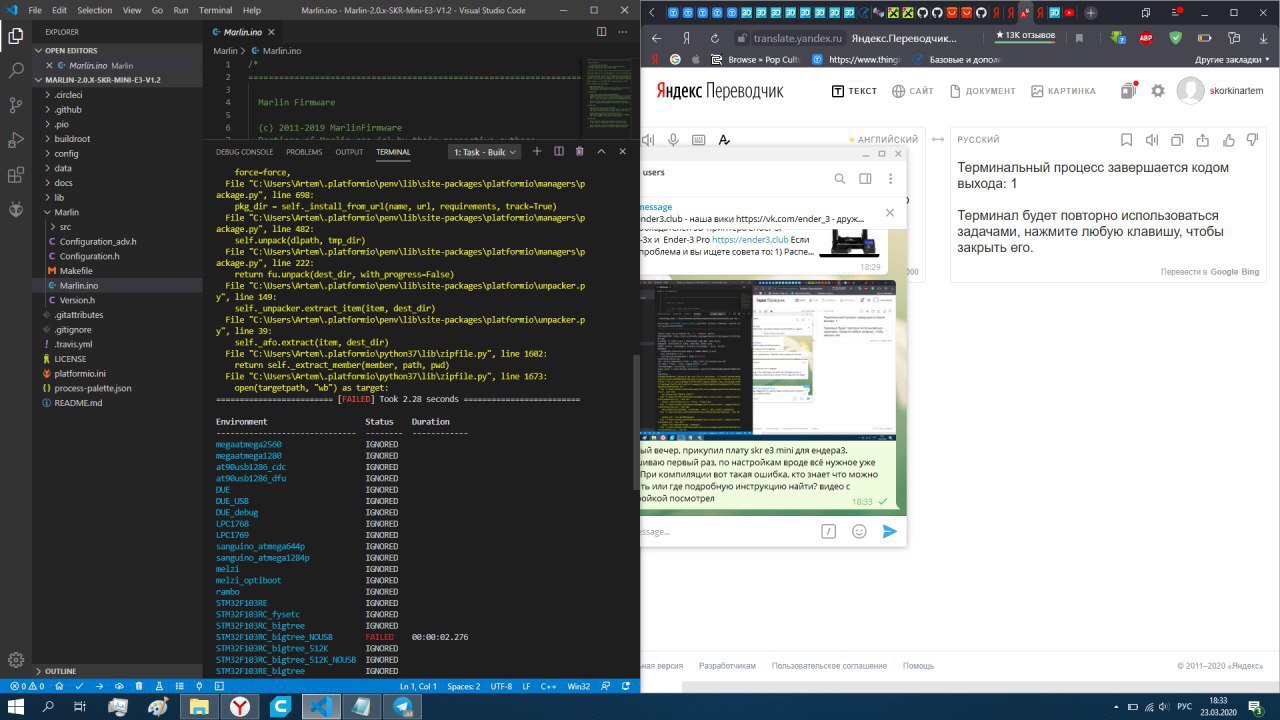Open the Source Control view
Image resolution: width=1280 pixels, height=720 pixels.
click(15, 105)
